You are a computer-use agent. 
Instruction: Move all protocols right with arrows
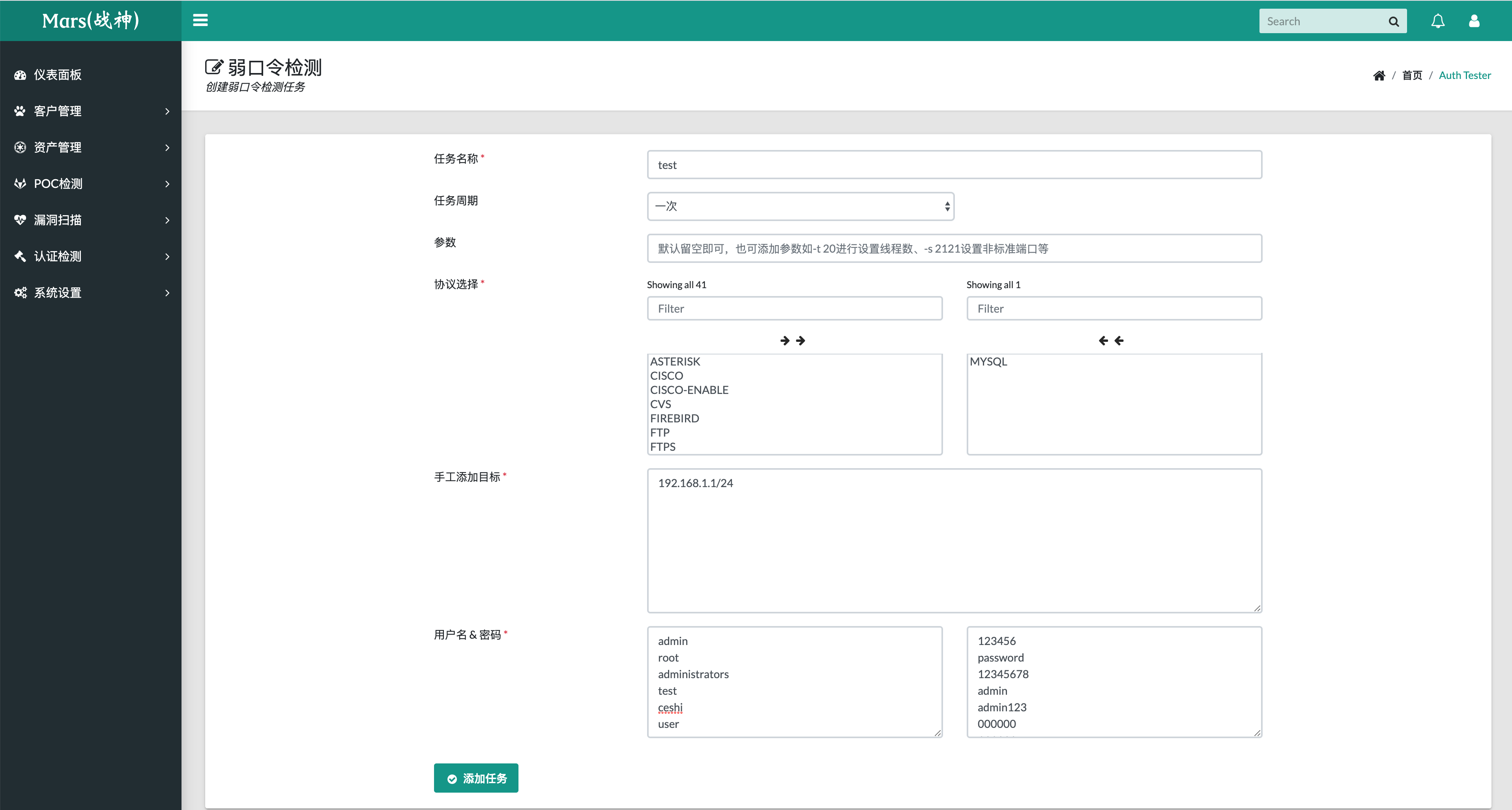tap(792, 341)
